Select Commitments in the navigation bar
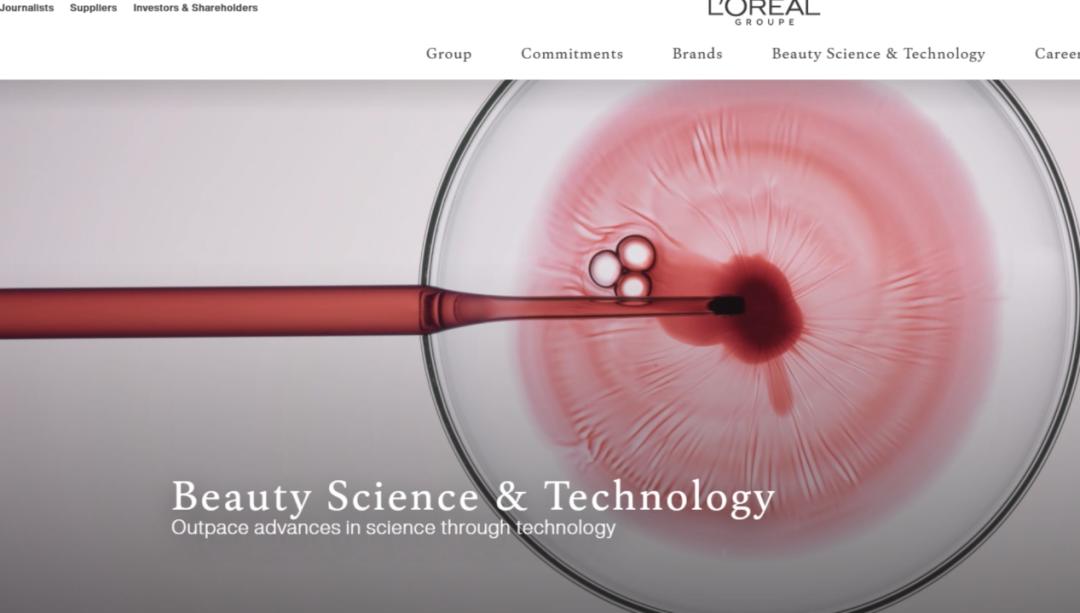 (x=572, y=54)
